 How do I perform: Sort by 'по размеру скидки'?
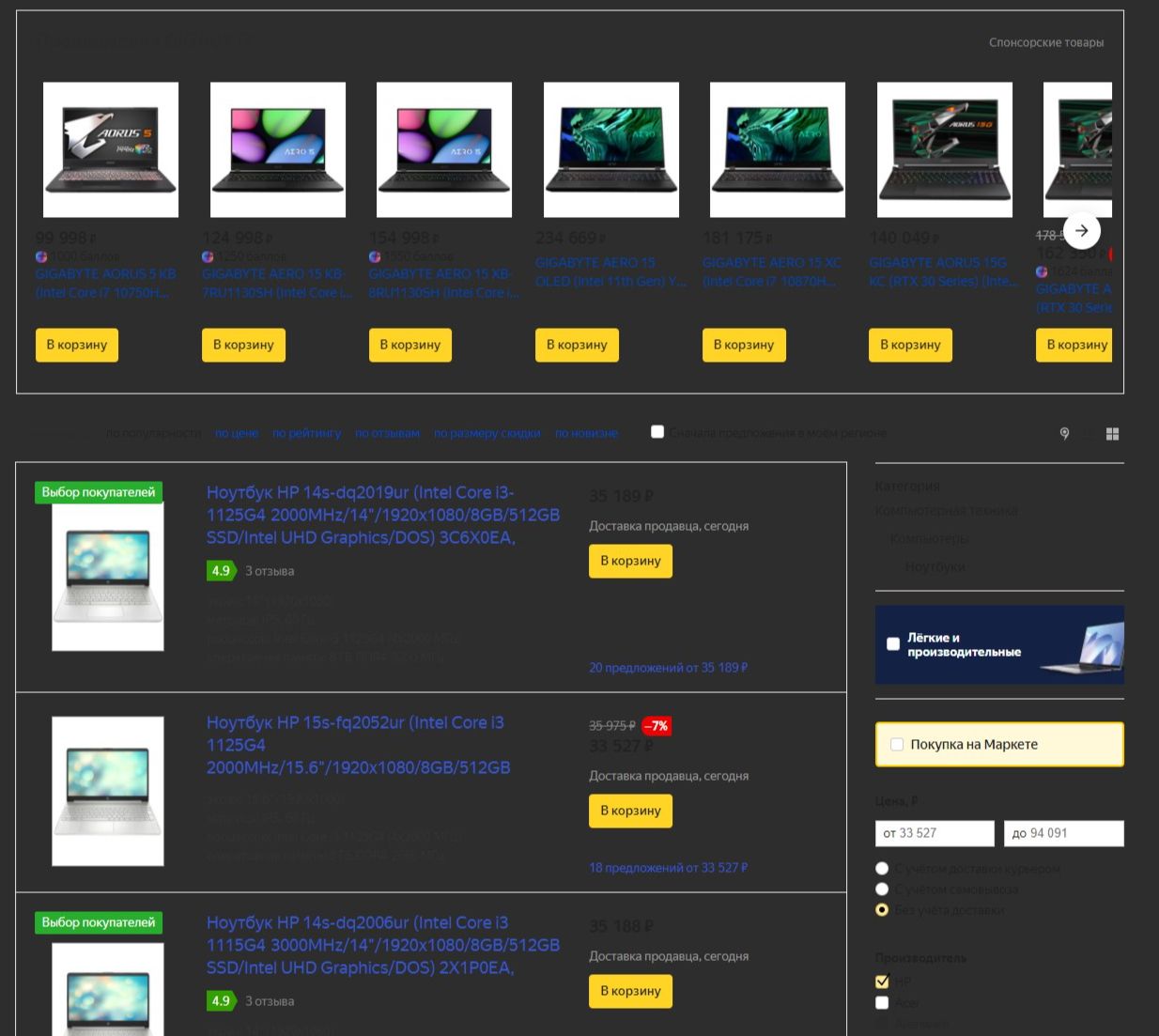(x=487, y=433)
